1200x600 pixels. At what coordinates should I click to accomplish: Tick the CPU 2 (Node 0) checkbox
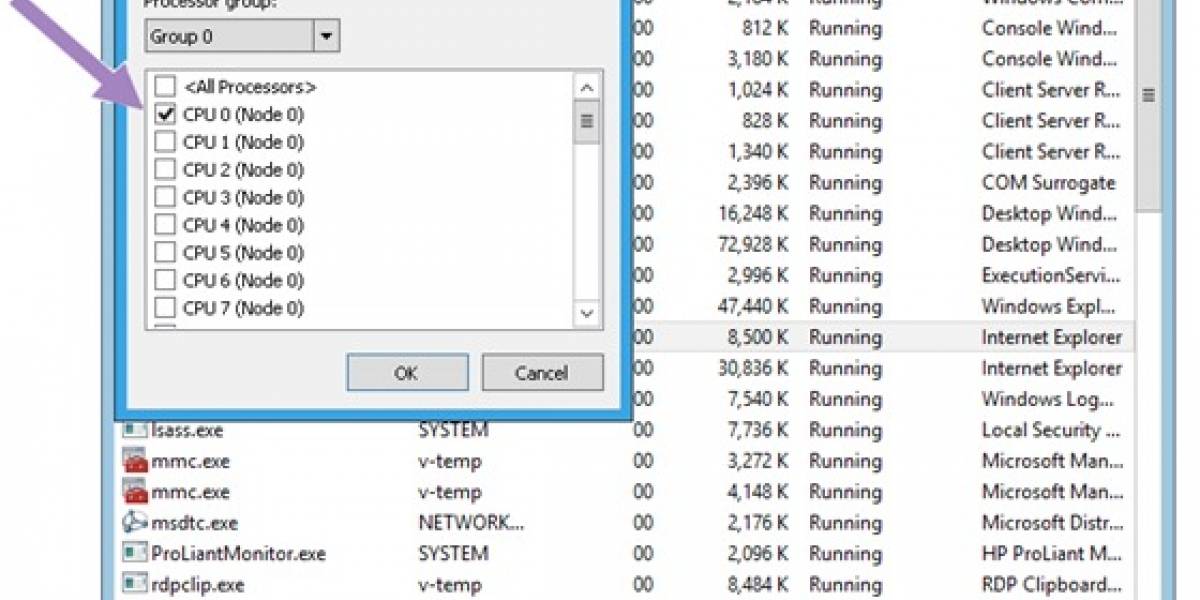(x=165, y=170)
